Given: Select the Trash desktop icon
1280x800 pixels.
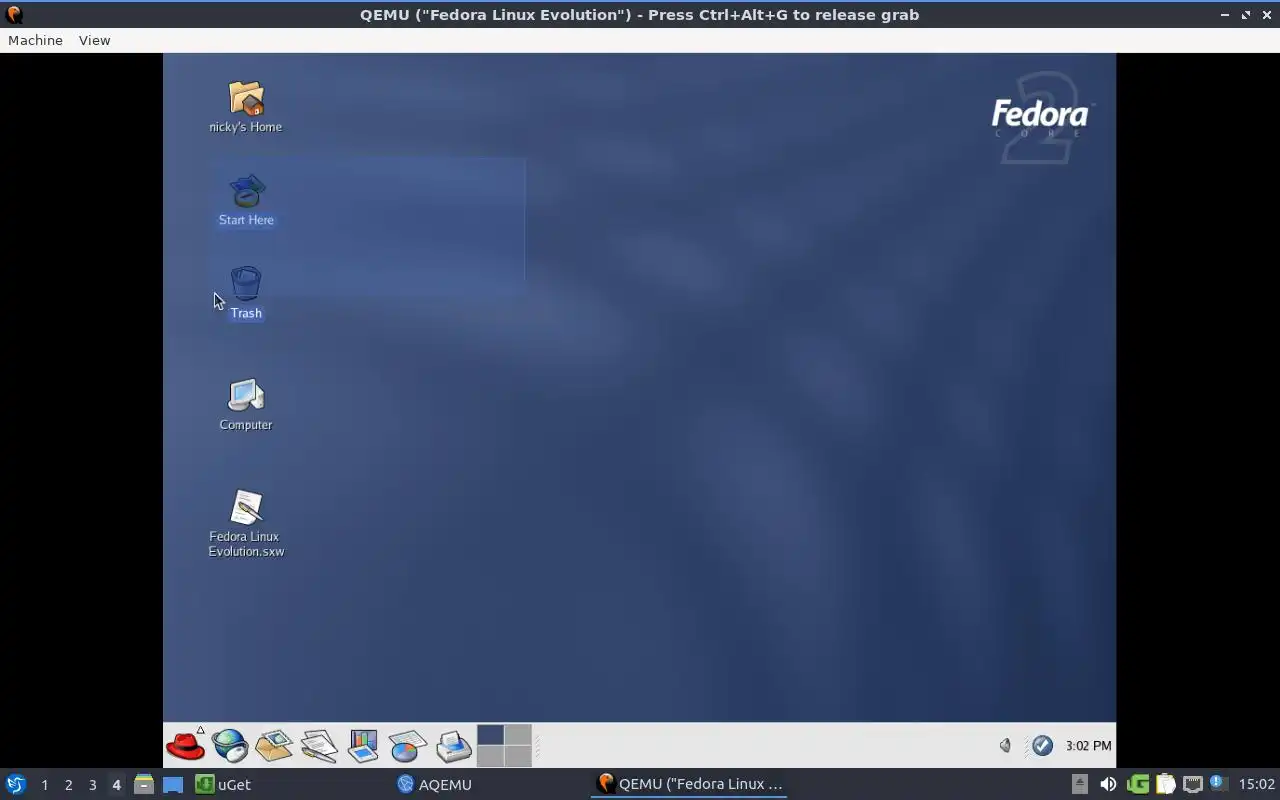Looking at the screenshot, I should 246,293.
